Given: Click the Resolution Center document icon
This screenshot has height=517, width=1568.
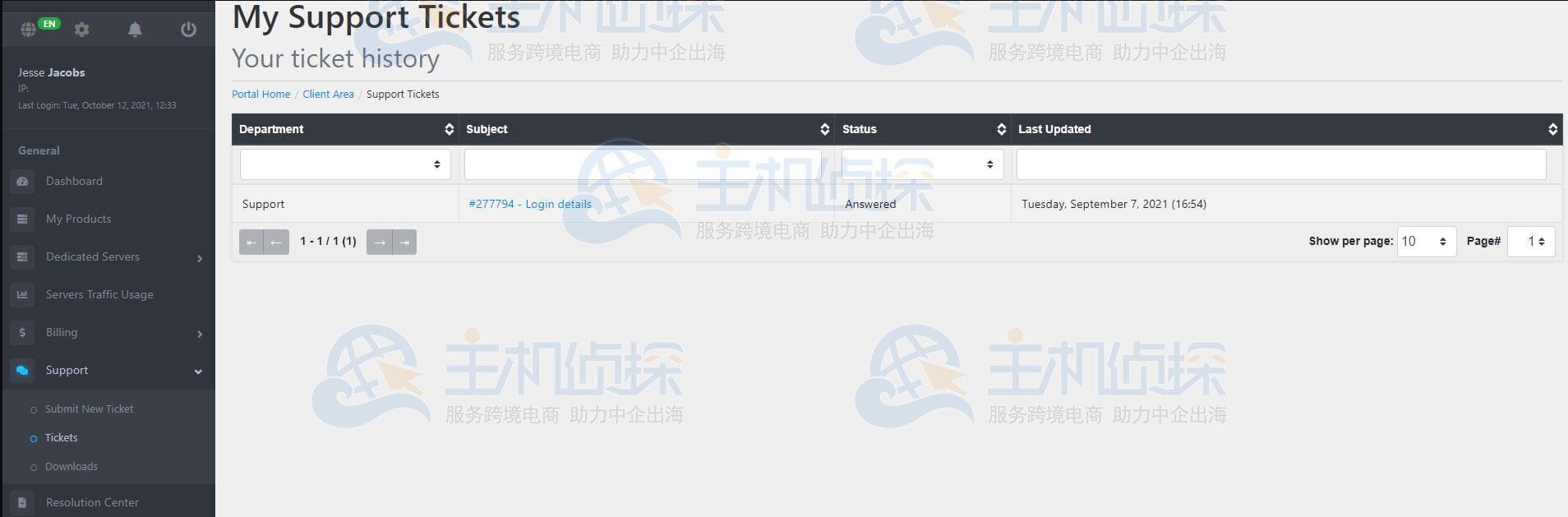Looking at the screenshot, I should [x=22, y=503].
